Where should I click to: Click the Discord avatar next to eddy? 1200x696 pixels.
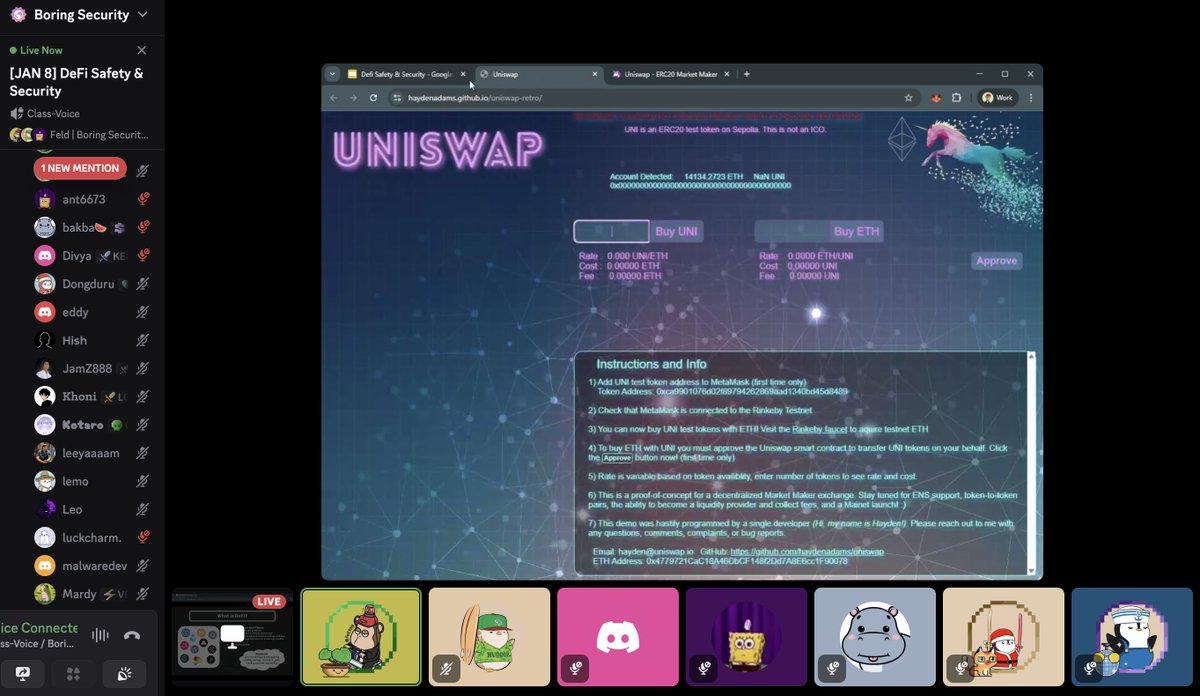tap(44, 312)
